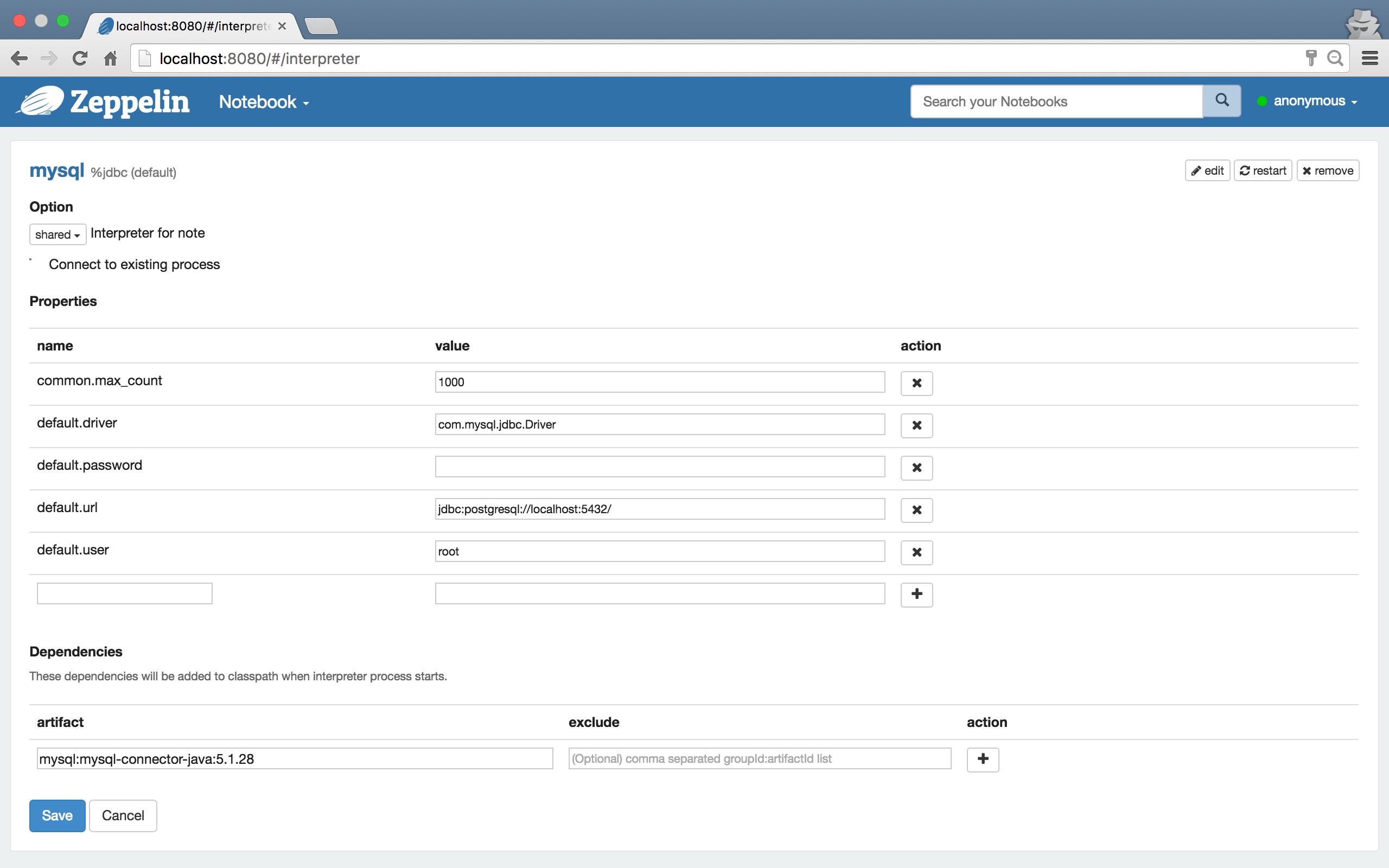Image resolution: width=1389 pixels, height=868 pixels.
Task: Remove the default.user property
Action: click(x=916, y=552)
